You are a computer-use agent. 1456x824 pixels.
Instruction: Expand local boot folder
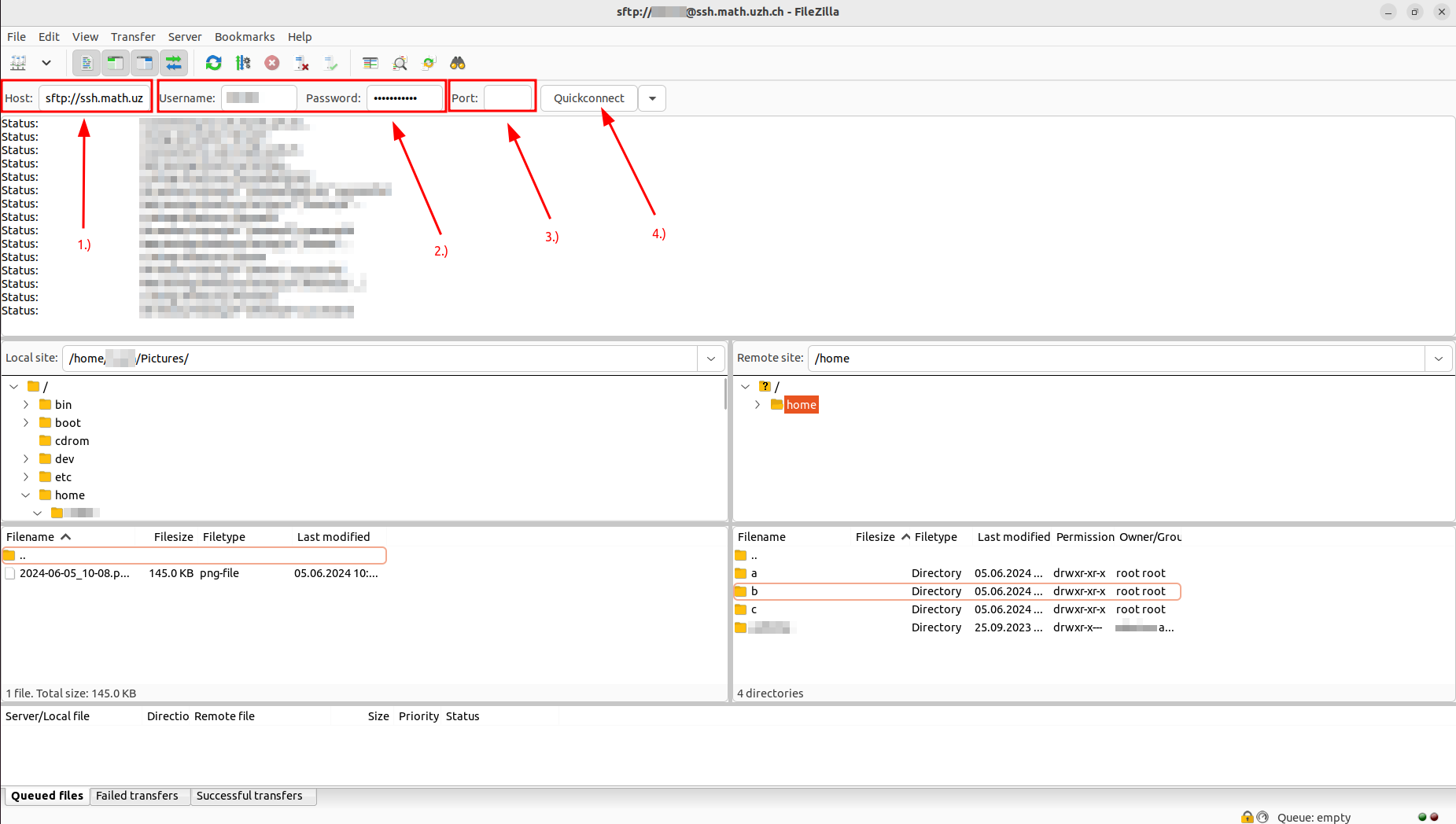(26, 423)
